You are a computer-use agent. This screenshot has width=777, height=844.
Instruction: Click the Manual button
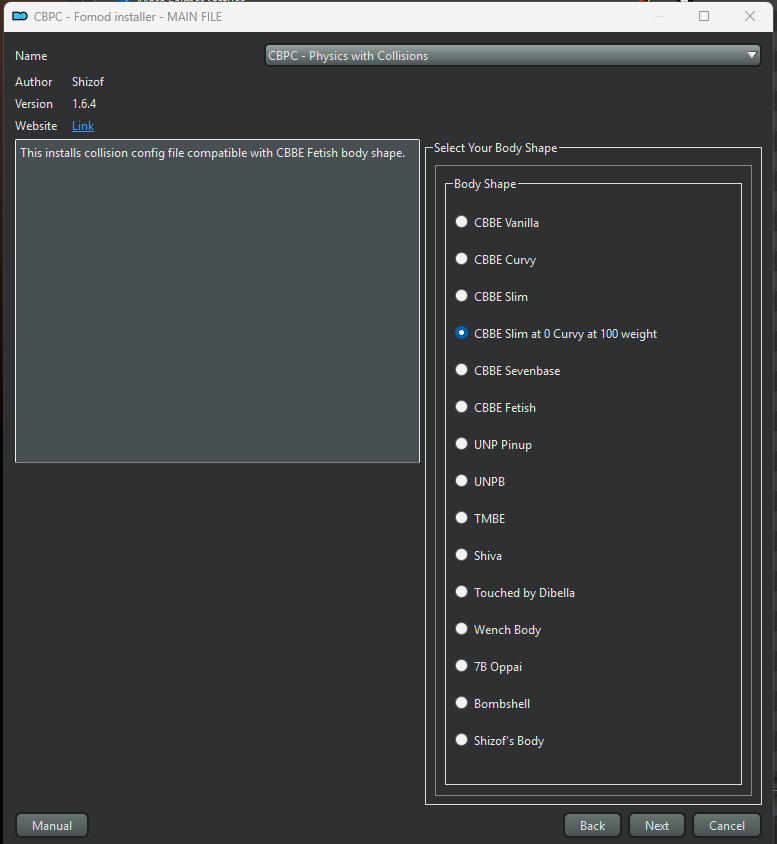pyautogui.click(x=52, y=825)
